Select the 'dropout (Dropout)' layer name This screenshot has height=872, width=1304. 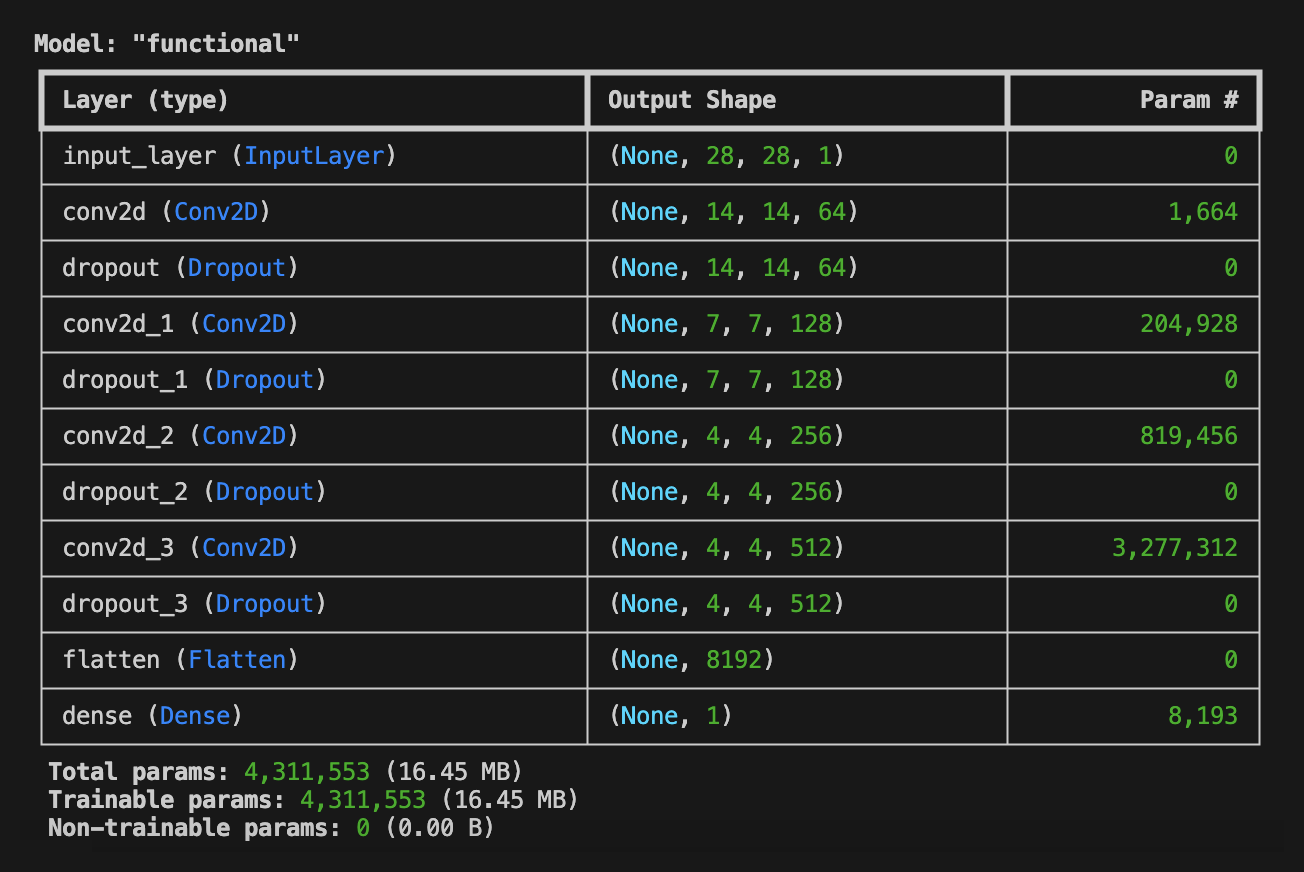tap(180, 268)
